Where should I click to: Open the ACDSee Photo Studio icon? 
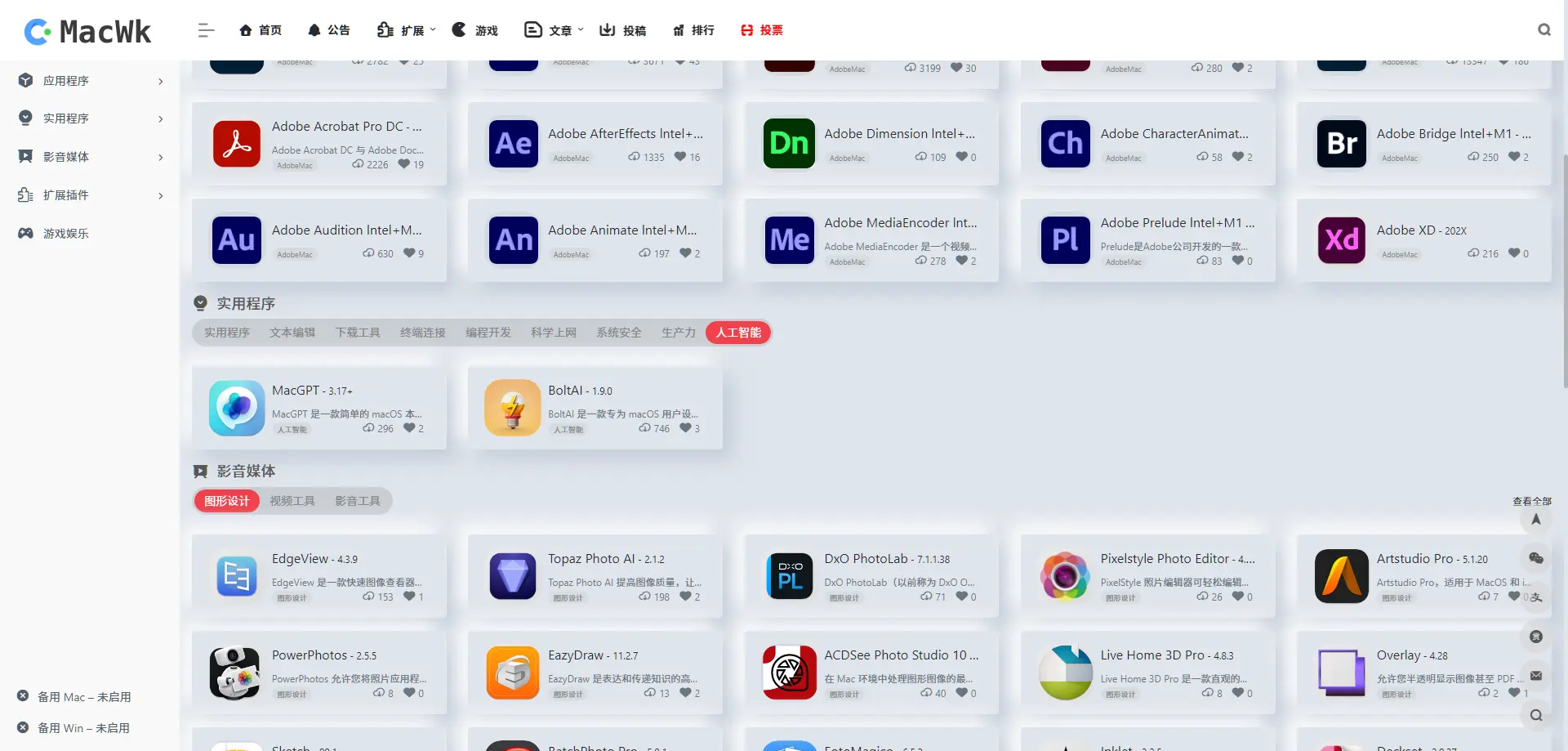789,673
